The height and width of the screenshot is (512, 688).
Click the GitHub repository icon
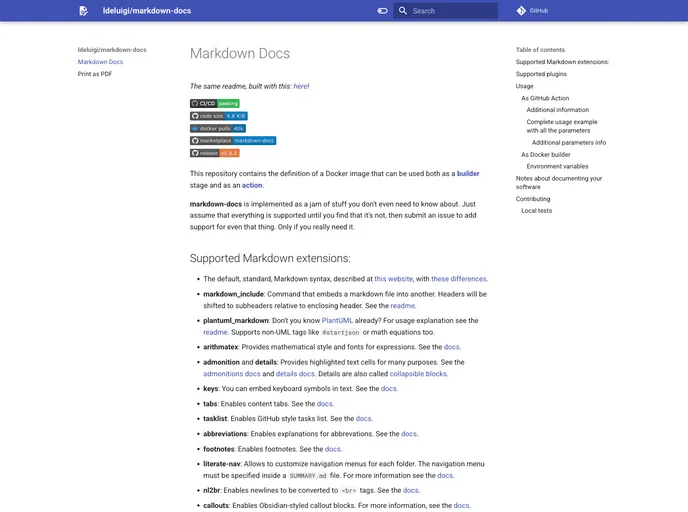click(521, 11)
